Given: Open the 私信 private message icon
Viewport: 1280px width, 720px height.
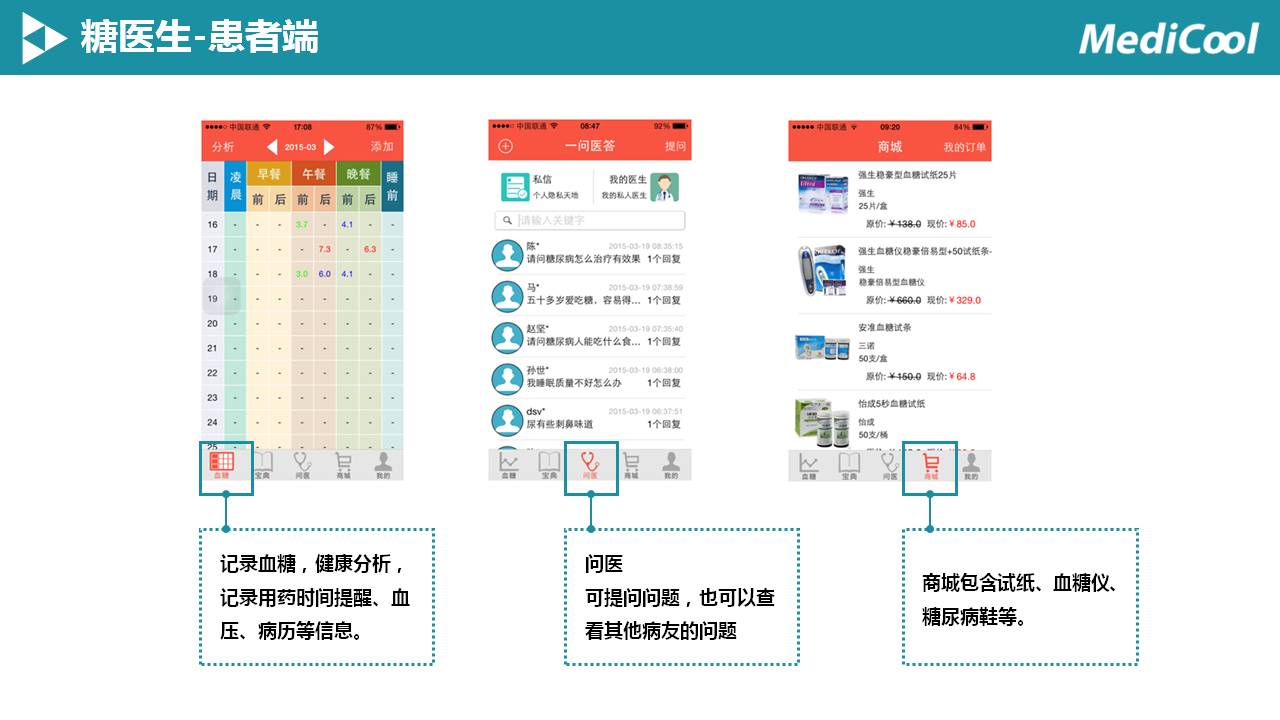Looking at the screenshot, I should pyautogui.click(x=515, y=187).
